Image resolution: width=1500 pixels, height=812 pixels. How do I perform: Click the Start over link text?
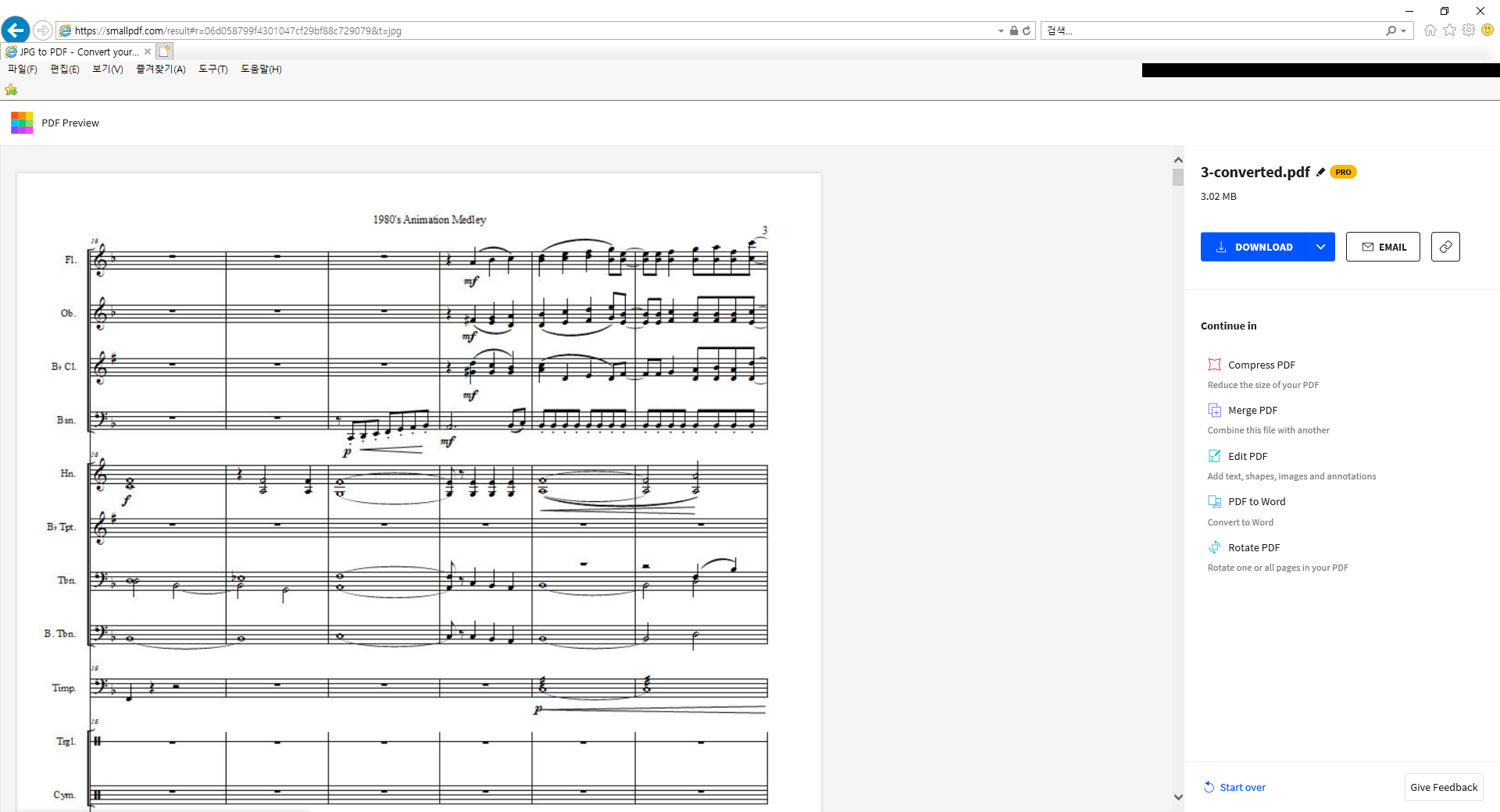[x=1243, y=787]
